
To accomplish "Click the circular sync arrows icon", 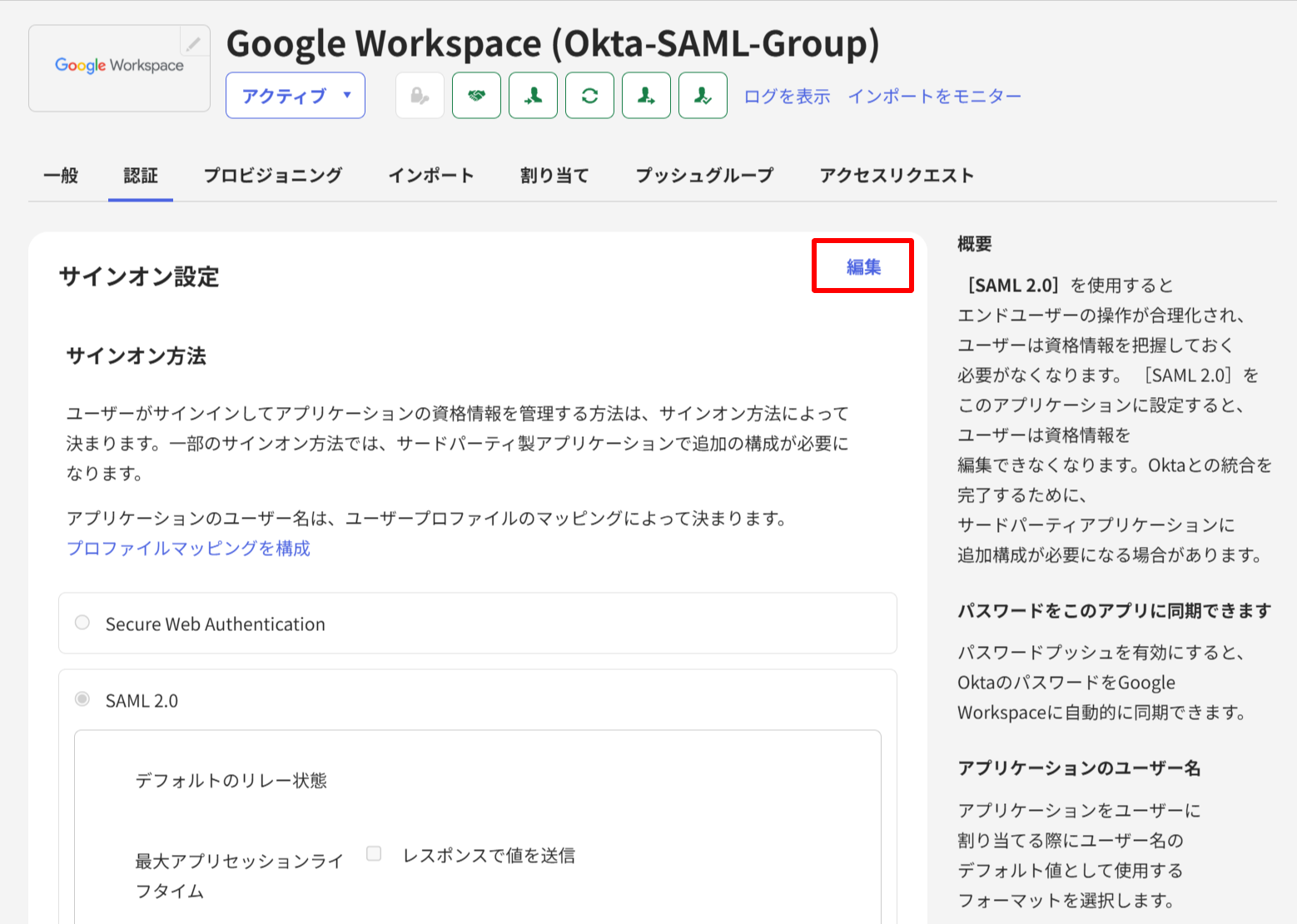I will tap(589, 96).
